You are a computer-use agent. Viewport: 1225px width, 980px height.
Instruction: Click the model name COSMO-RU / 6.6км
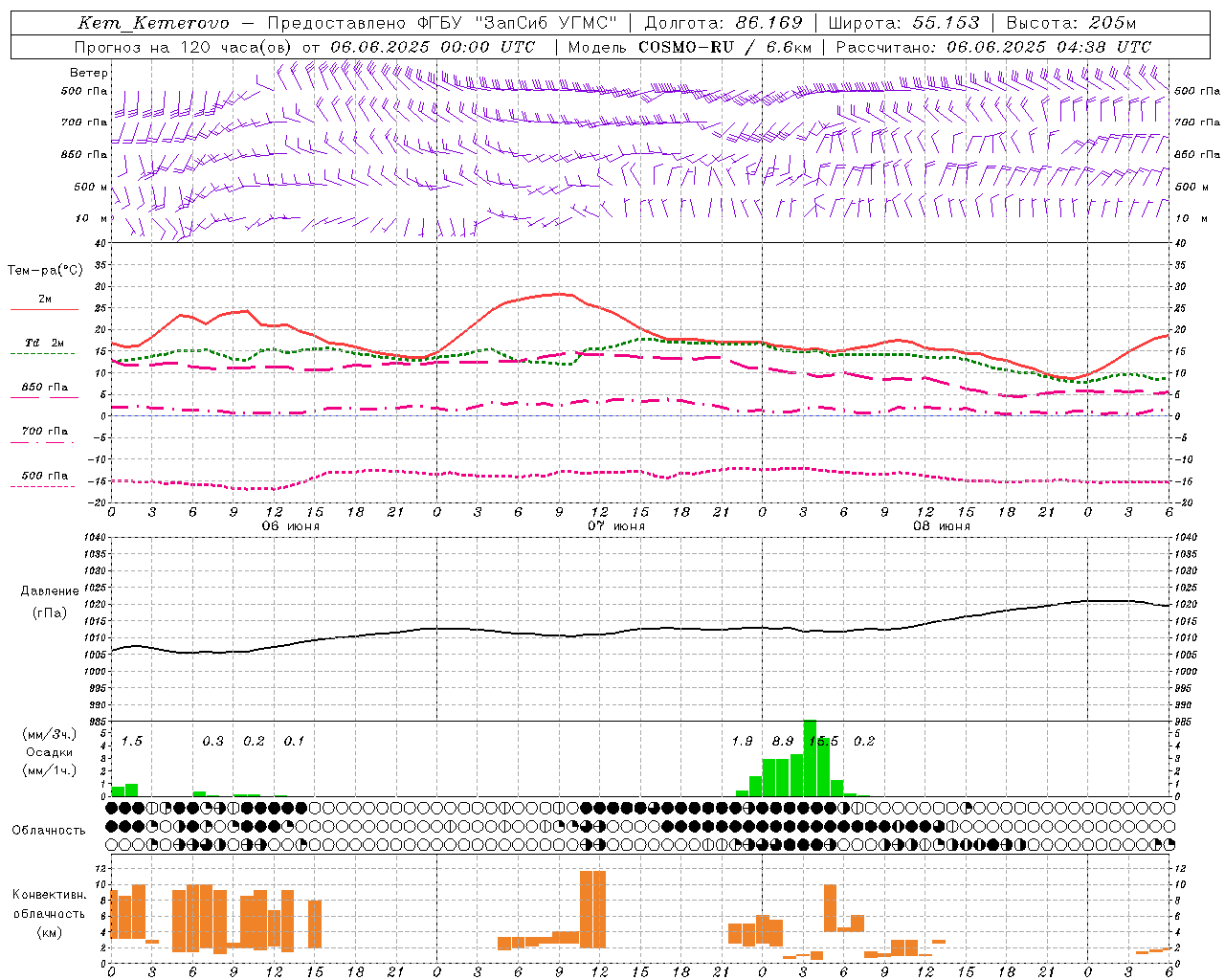pyautogui.click(x=724, y=47)
